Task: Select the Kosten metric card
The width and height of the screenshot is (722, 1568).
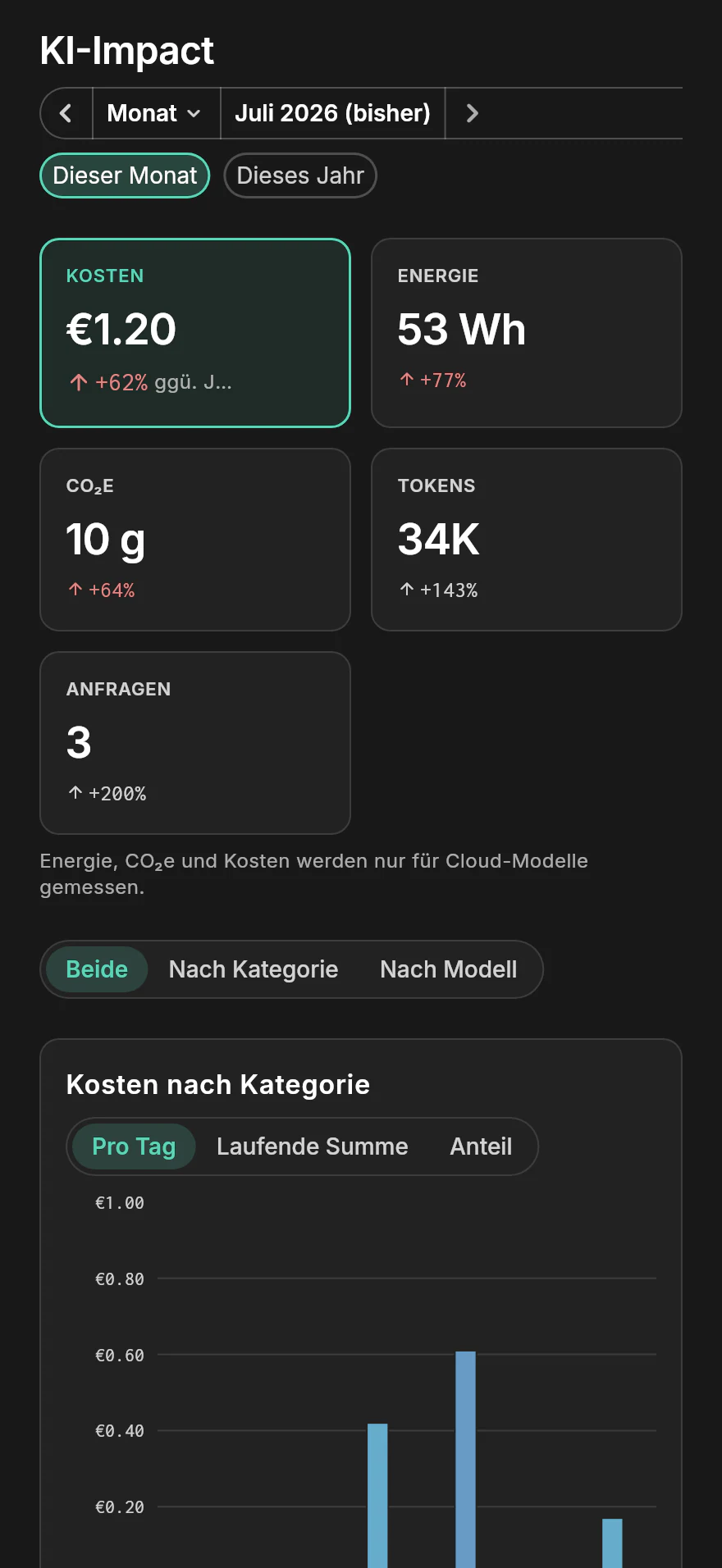Action: tap(195, 333)
